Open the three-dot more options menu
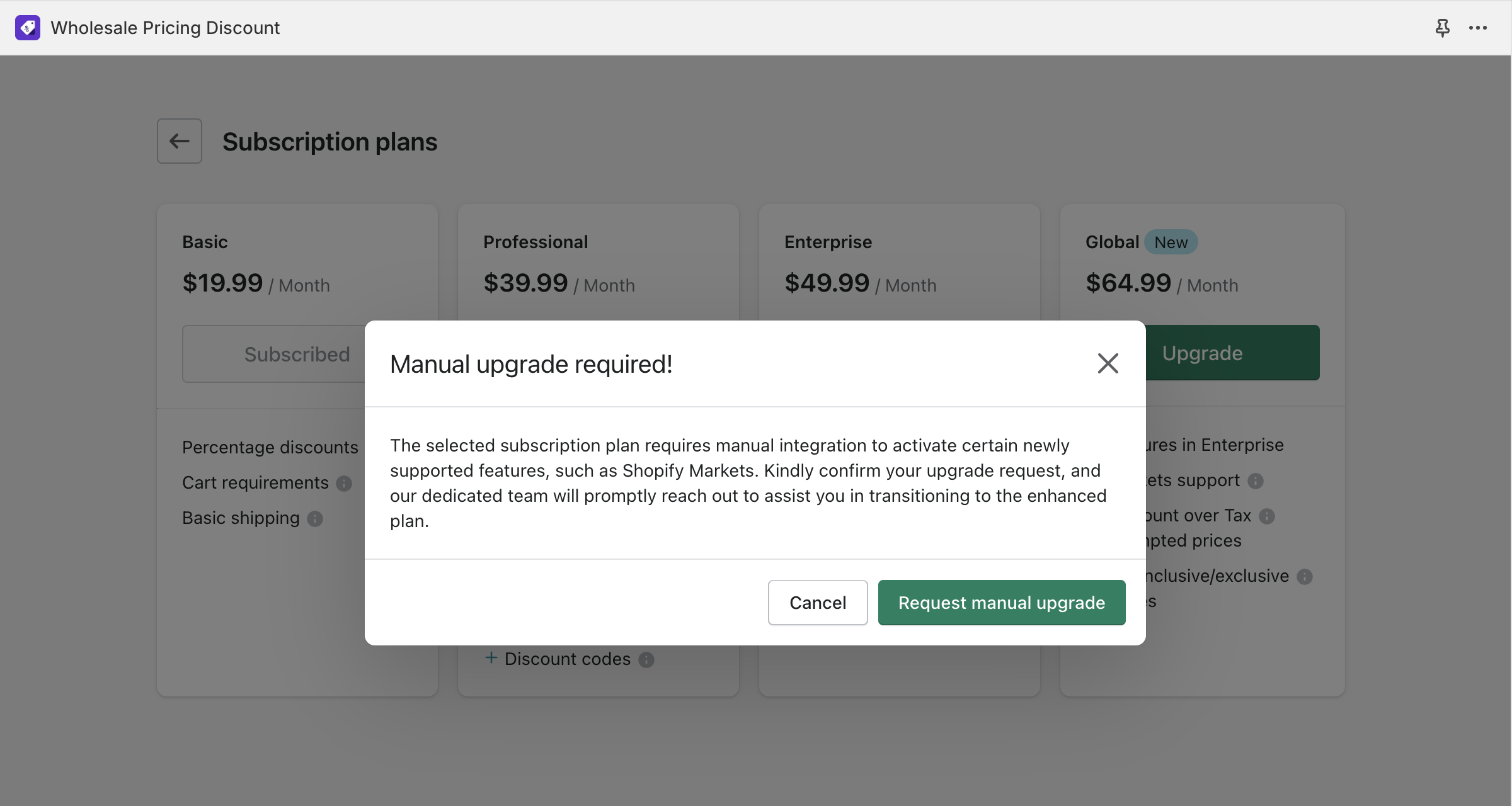This screenshot has width=1512, height=806. pyautogui.click(x=1477, y=28)
